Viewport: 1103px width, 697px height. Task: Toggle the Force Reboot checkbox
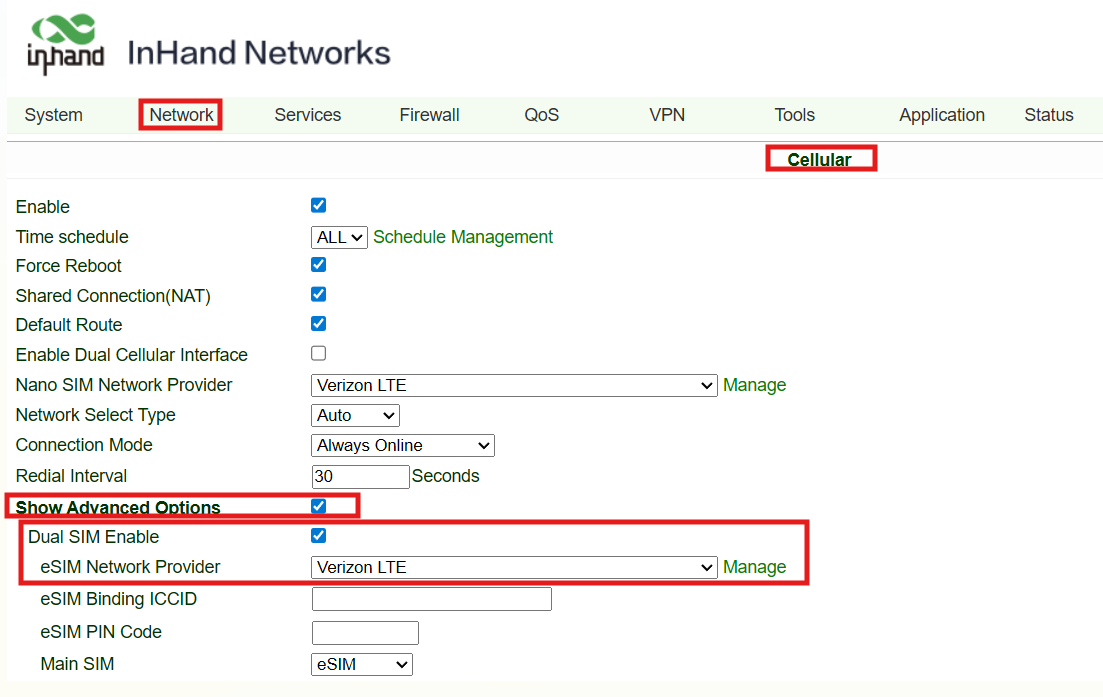point(319,264)
